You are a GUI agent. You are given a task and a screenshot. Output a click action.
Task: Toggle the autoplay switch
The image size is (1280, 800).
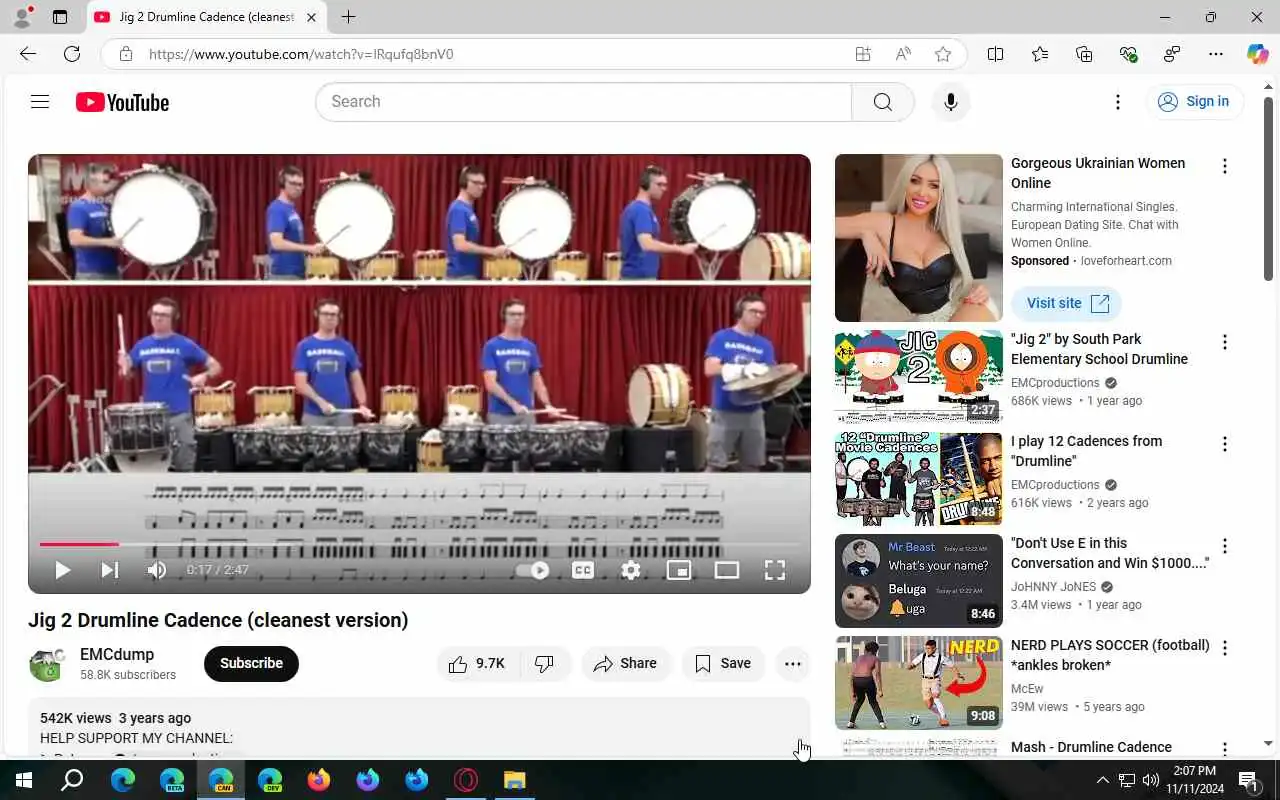(x=532, y=570)
